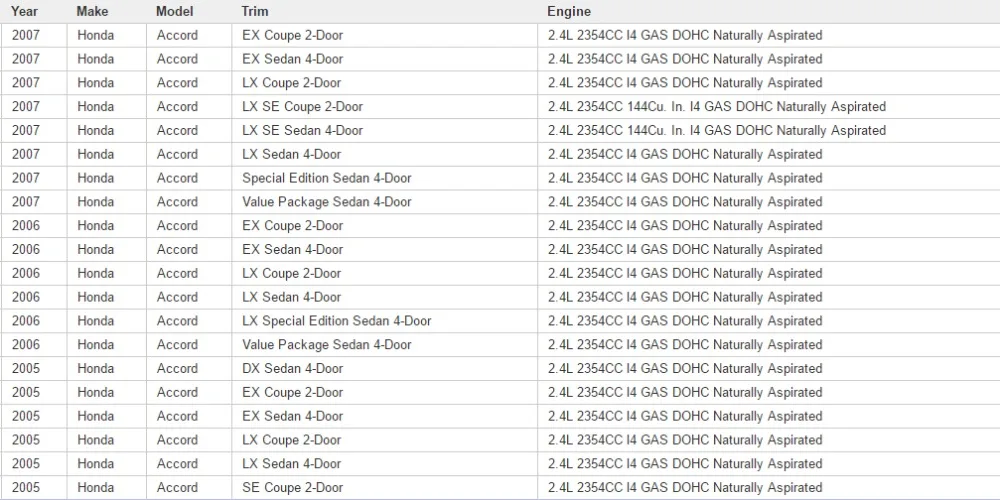Click Accord in the LX SE Sedan row

177,130
